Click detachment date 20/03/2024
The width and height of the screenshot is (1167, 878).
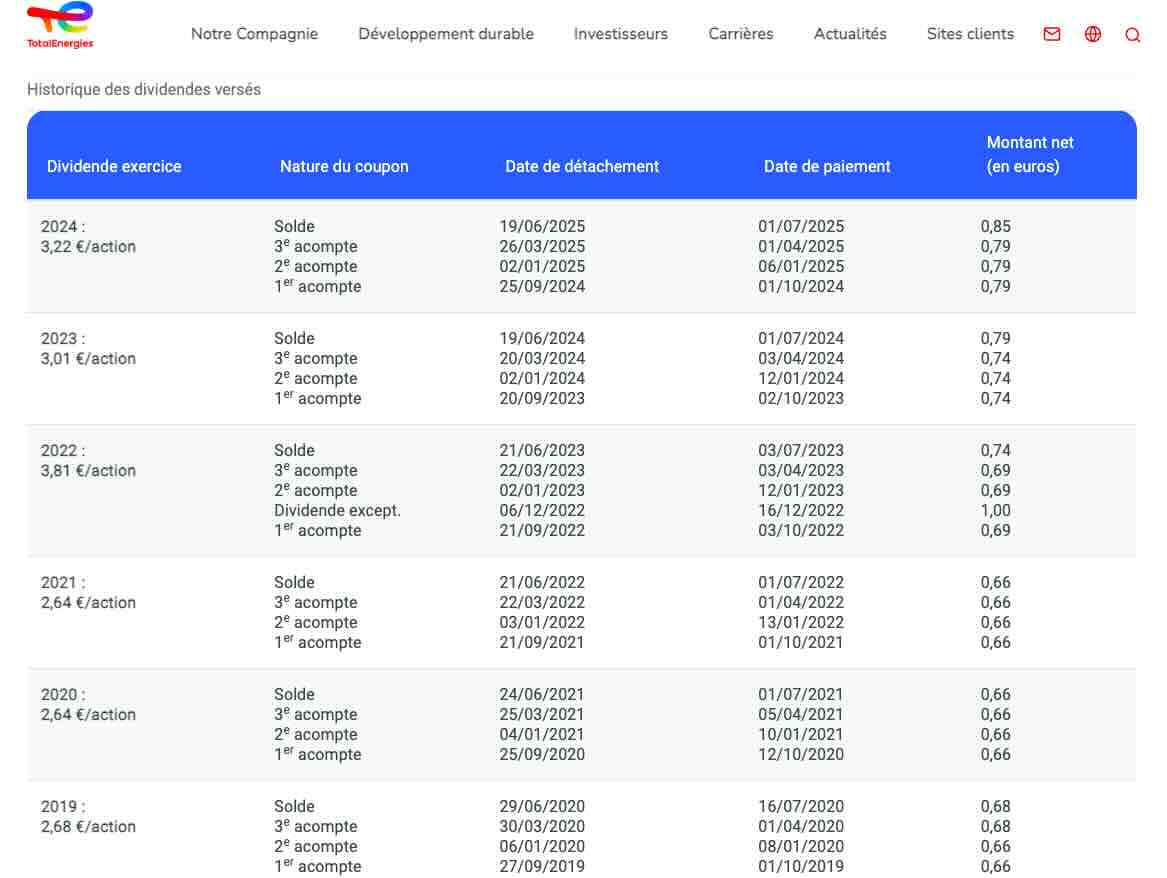pyautogui.click(x=542, y=359)
